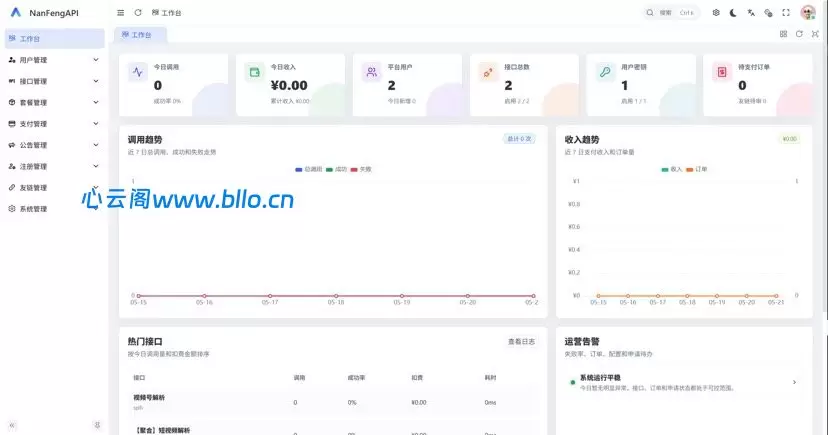828x435 pixels.
Task: Focus the header search box
Action: pyautogui.click(x=671, y=13)
